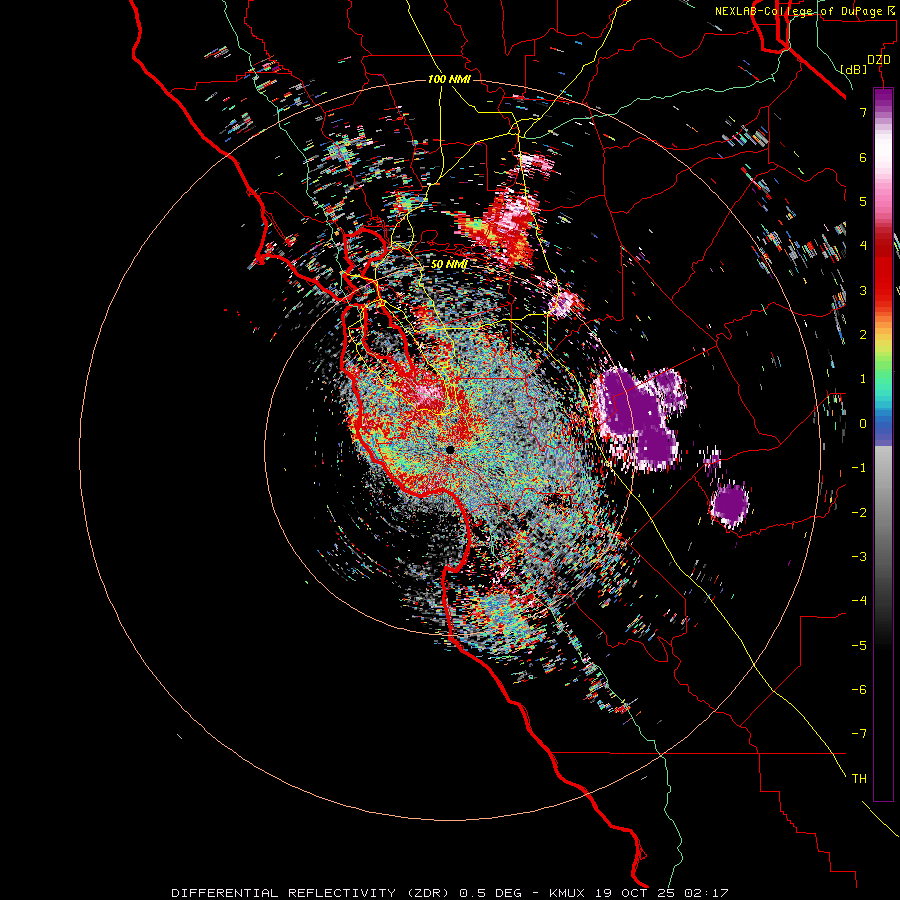Click the '3' tick label on the scale
The image size is (900, 900).
[x=863, y=290]
